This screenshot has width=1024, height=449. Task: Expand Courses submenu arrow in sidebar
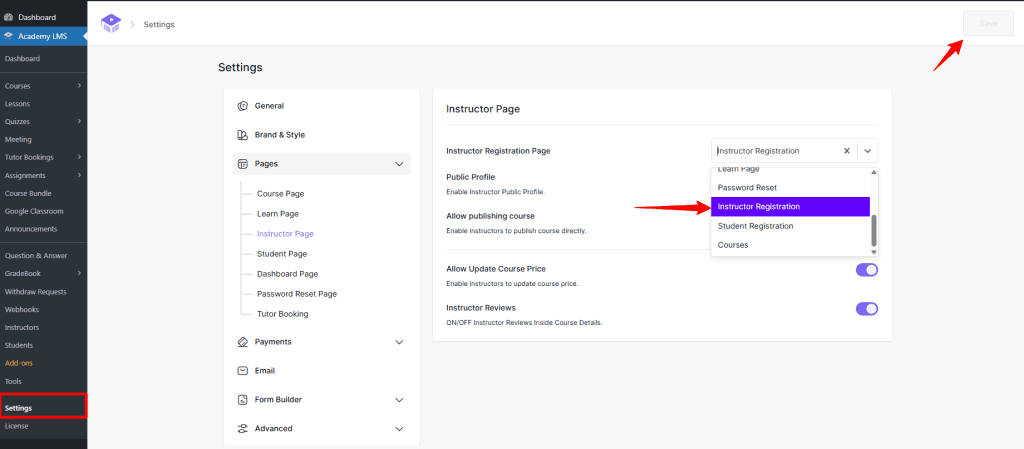pyautogui.click(x=79, y=86)
